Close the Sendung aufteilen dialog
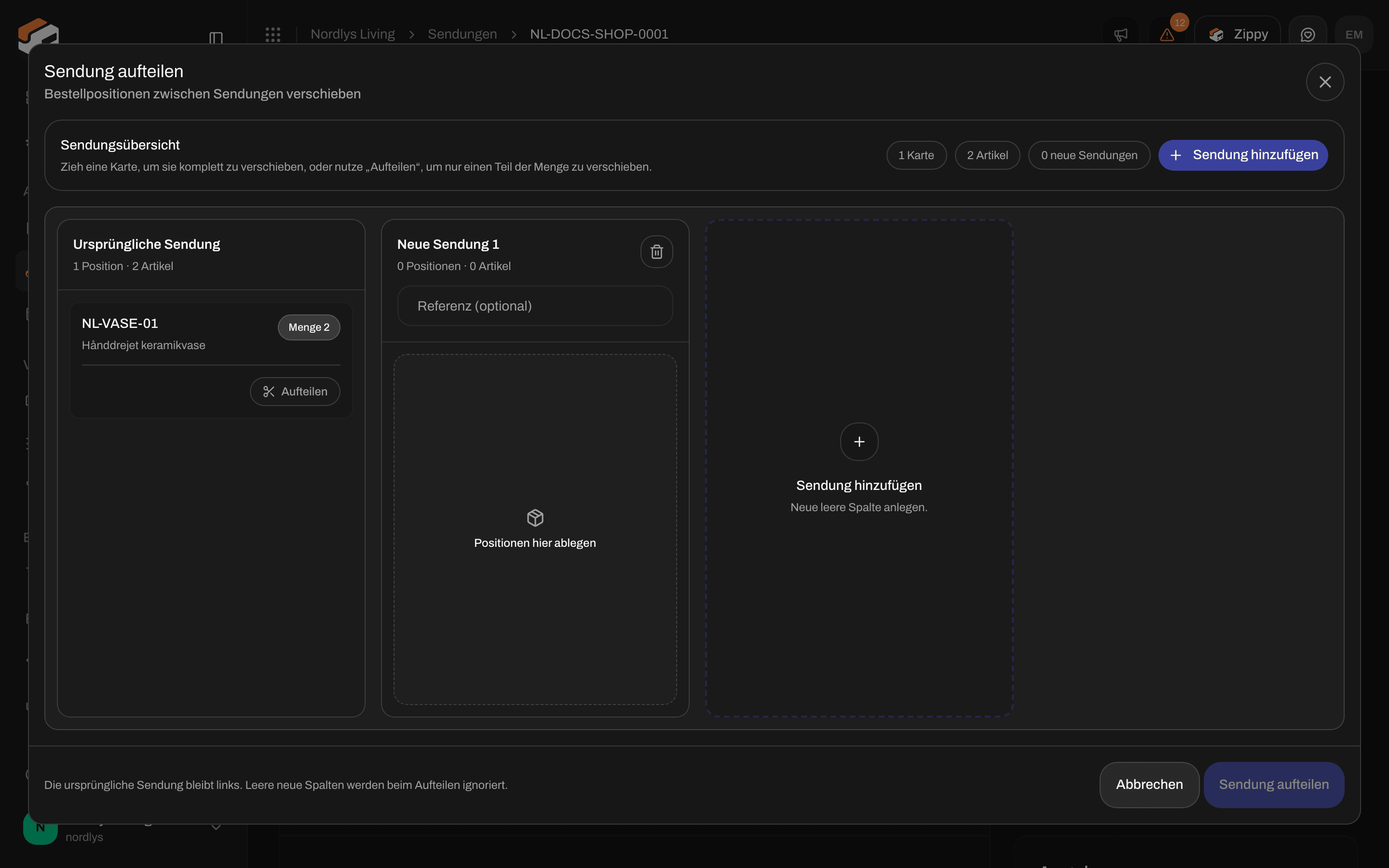 click(x=1325, y=82)
